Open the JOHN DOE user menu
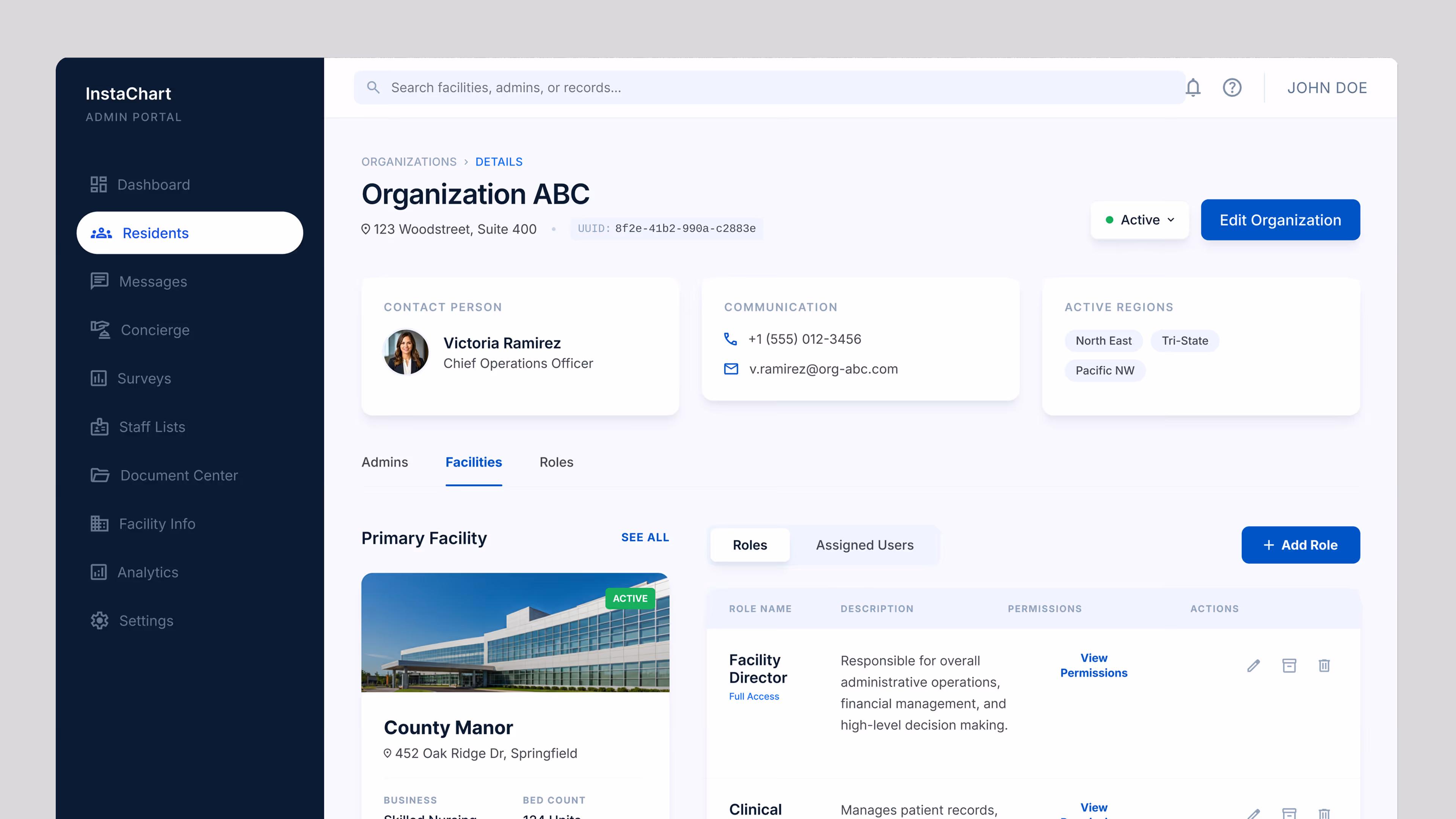Screen dimensions: 1456x819 tap(1327, 88)
